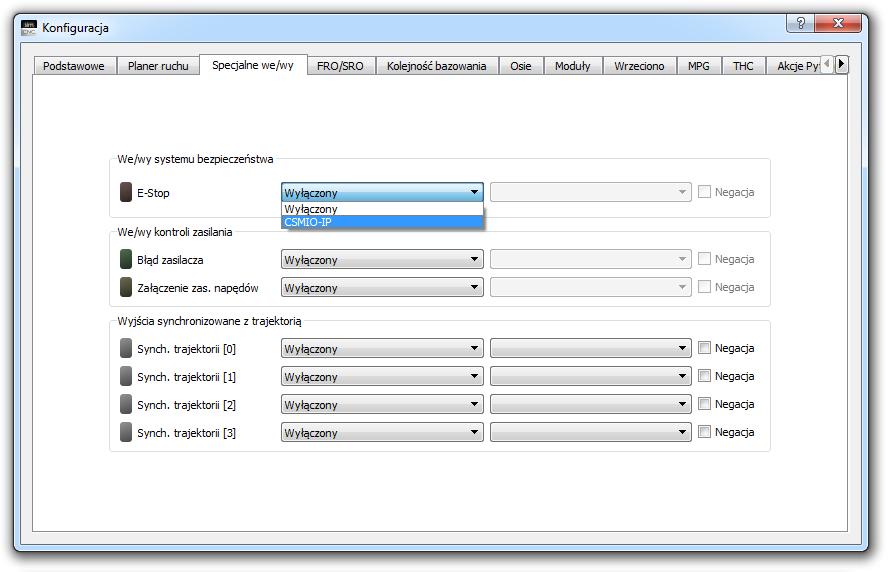Click the Synch. trajektorii [0] indicator LED

pyautogui.click(x=126, y=348)
